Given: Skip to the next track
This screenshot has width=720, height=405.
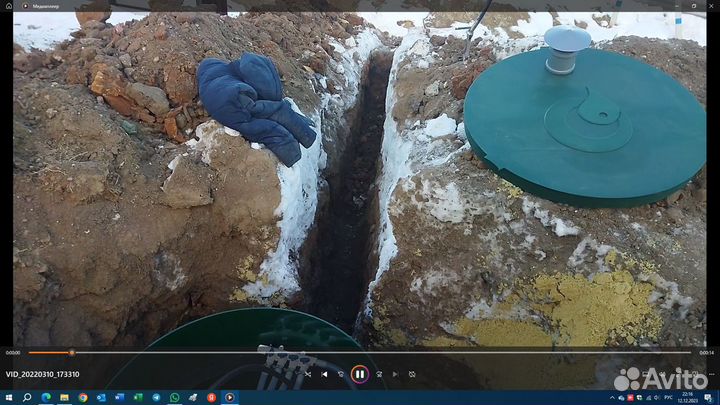Looking at the screenshot, I should [x=395, y=374].
